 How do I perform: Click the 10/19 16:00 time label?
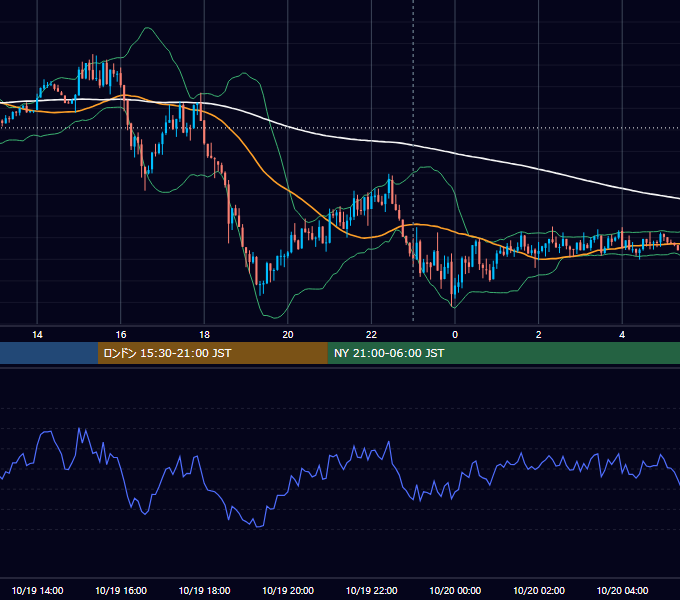[121, 590]
